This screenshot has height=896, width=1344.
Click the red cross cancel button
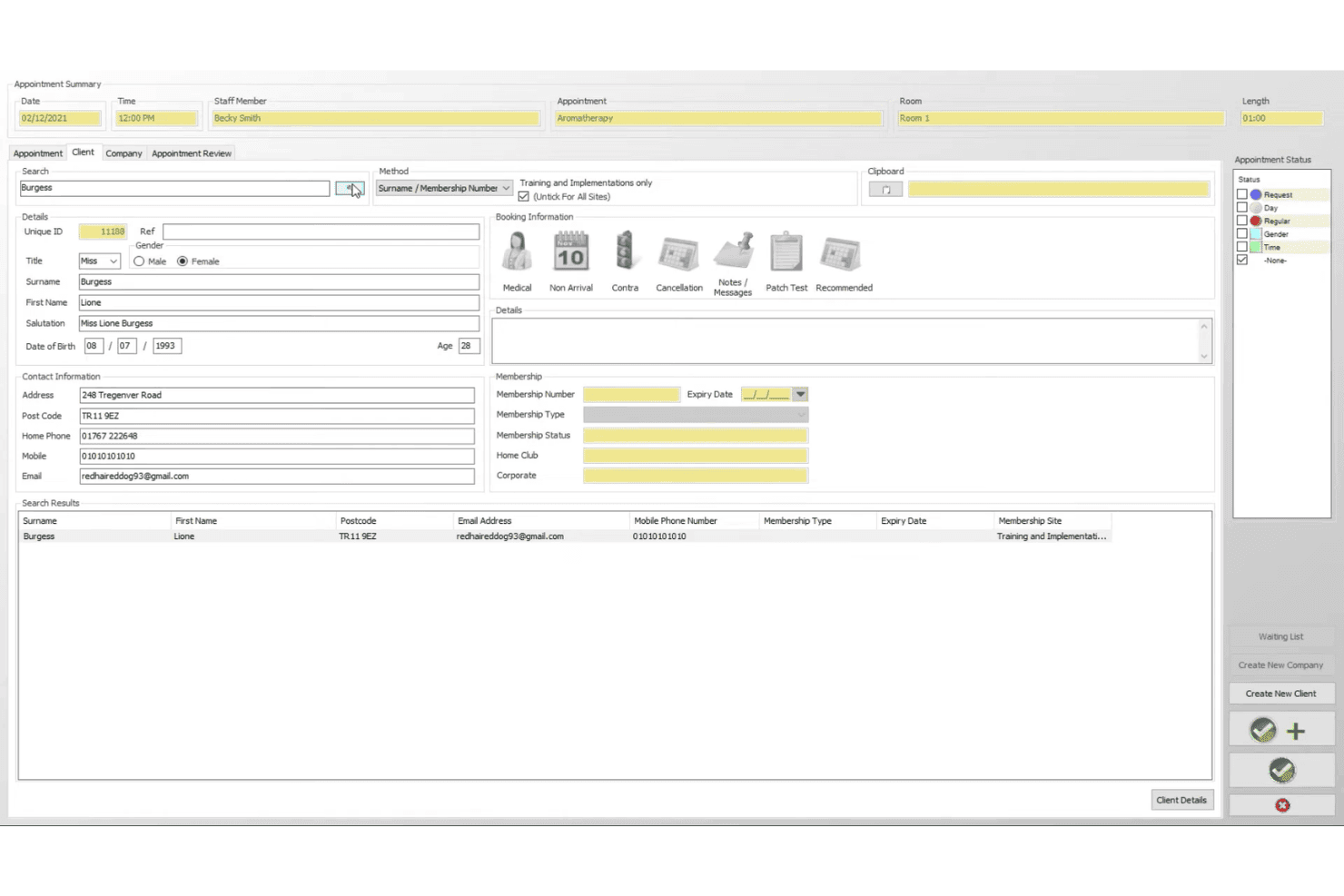pyautogui.click(x=1281, y=805)
